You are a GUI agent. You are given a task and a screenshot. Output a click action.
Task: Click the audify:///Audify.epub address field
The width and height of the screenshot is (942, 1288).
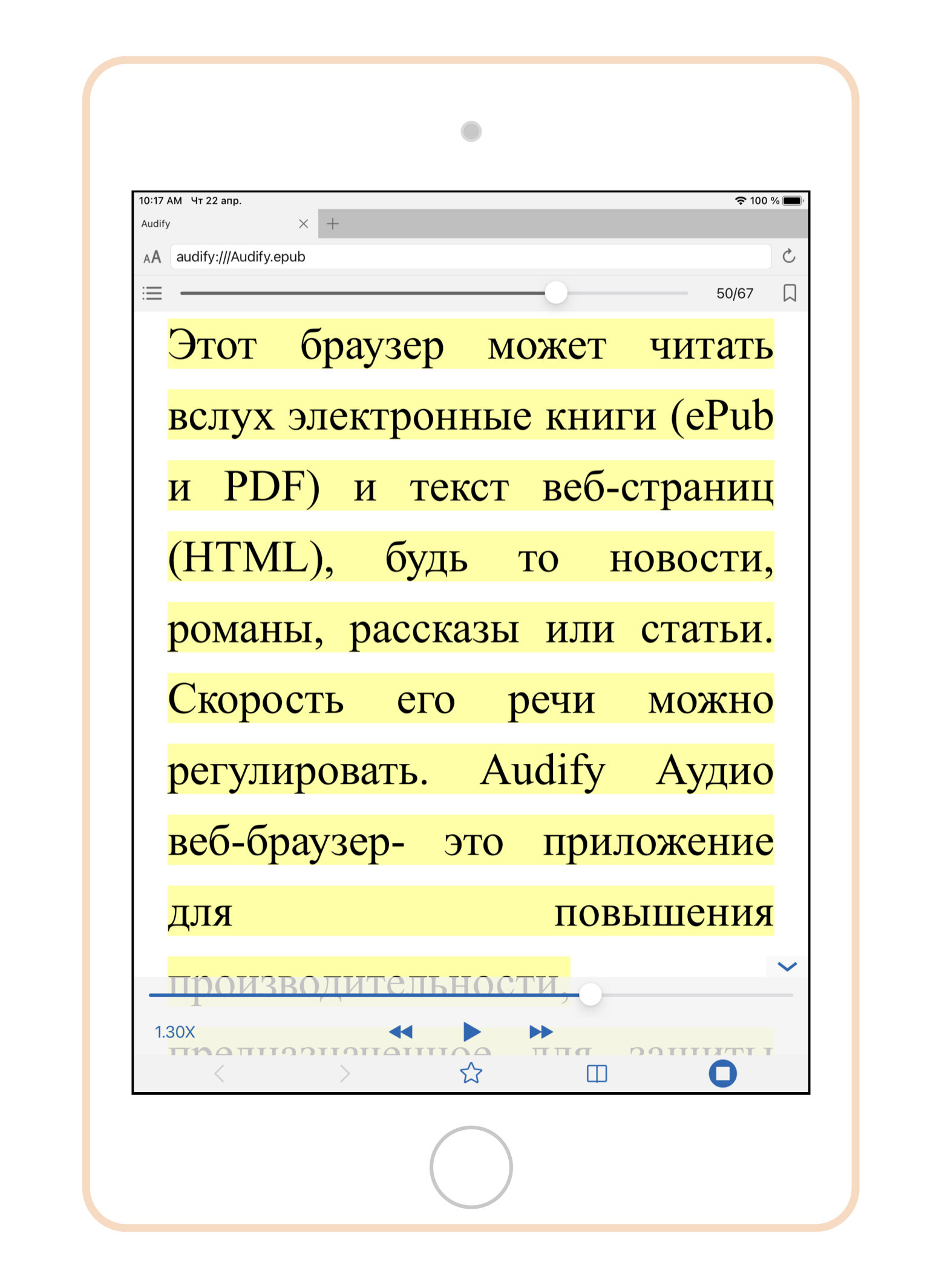pyautogui.click(x=470, y=257)
